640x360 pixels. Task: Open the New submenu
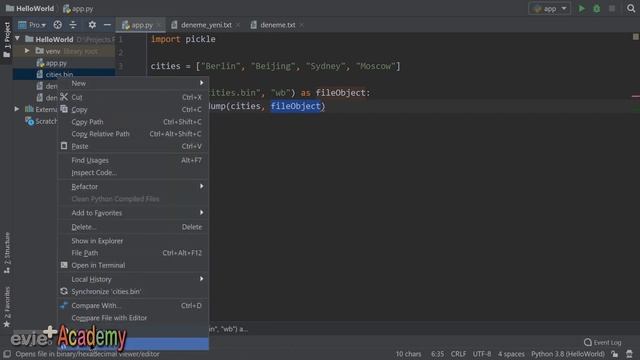tap(133, 83)
